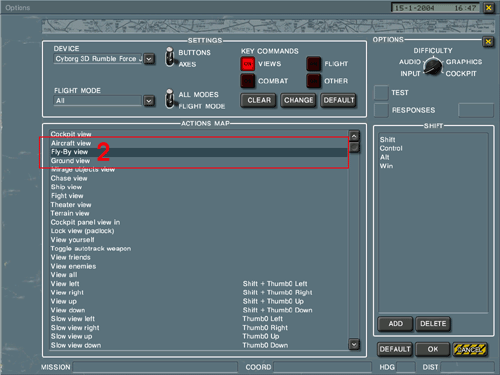
Task: Click the FLIGHT MODE 'All' combo field
Action: [x=98, y=101]
